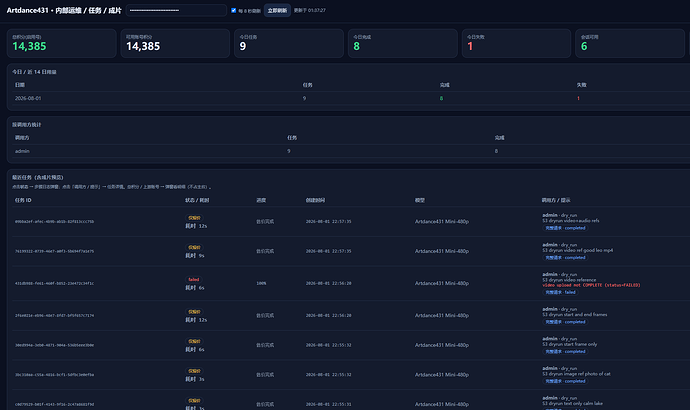Click admin · dry_run on the failed task row
The image size is (690, 410).
pos(560,274)
